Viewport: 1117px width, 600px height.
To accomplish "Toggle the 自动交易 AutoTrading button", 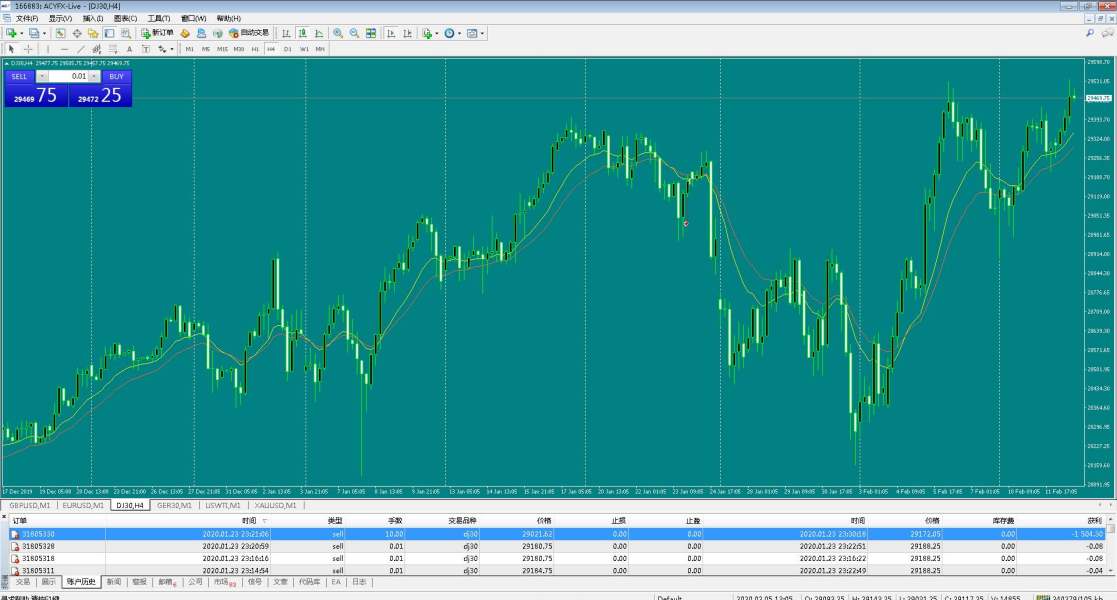I will 248,33.
